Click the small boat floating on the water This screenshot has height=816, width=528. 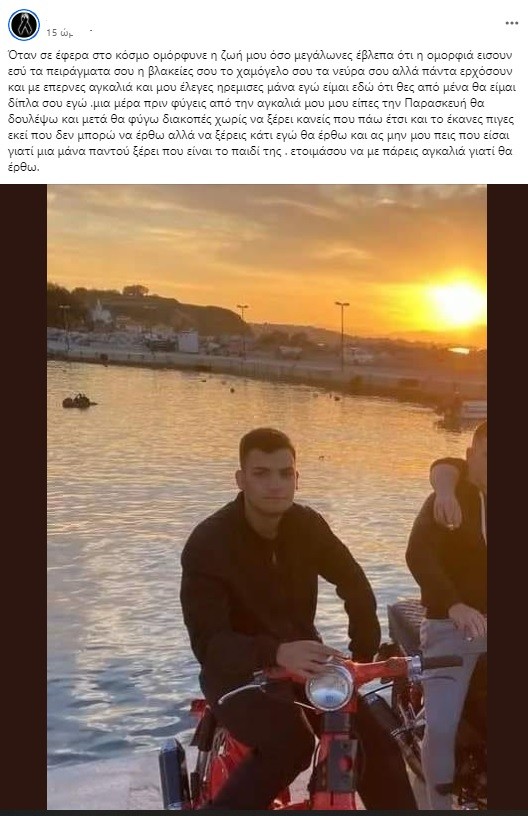79,401
